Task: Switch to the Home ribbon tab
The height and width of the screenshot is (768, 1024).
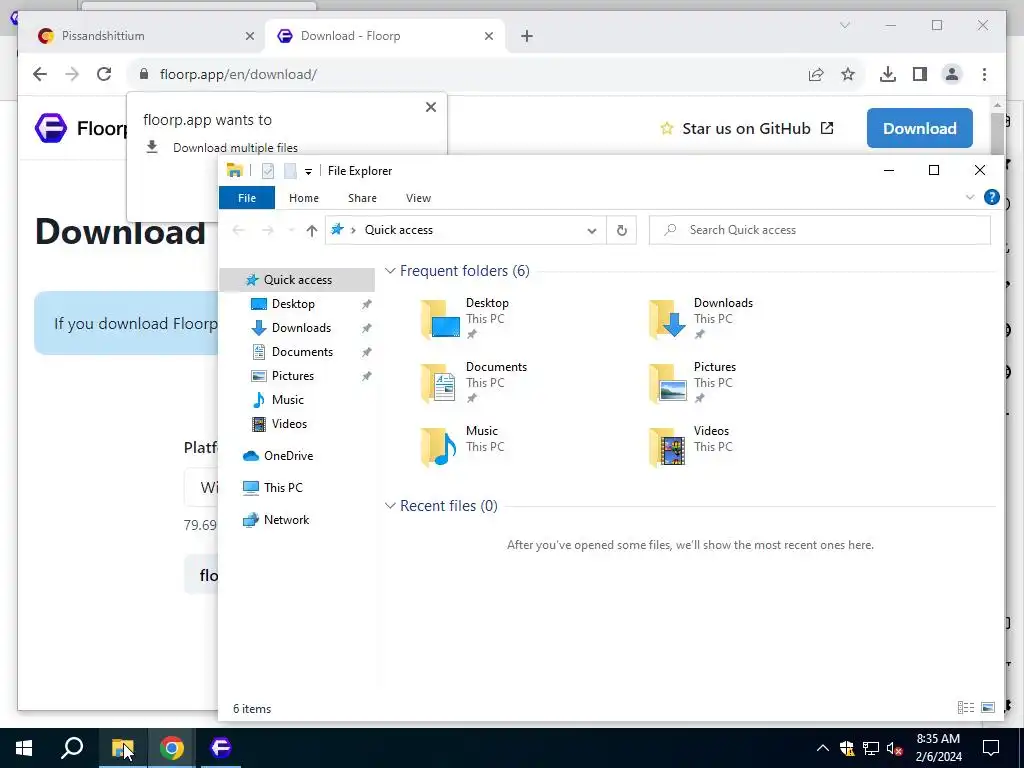Action: [x=304, y=198]
